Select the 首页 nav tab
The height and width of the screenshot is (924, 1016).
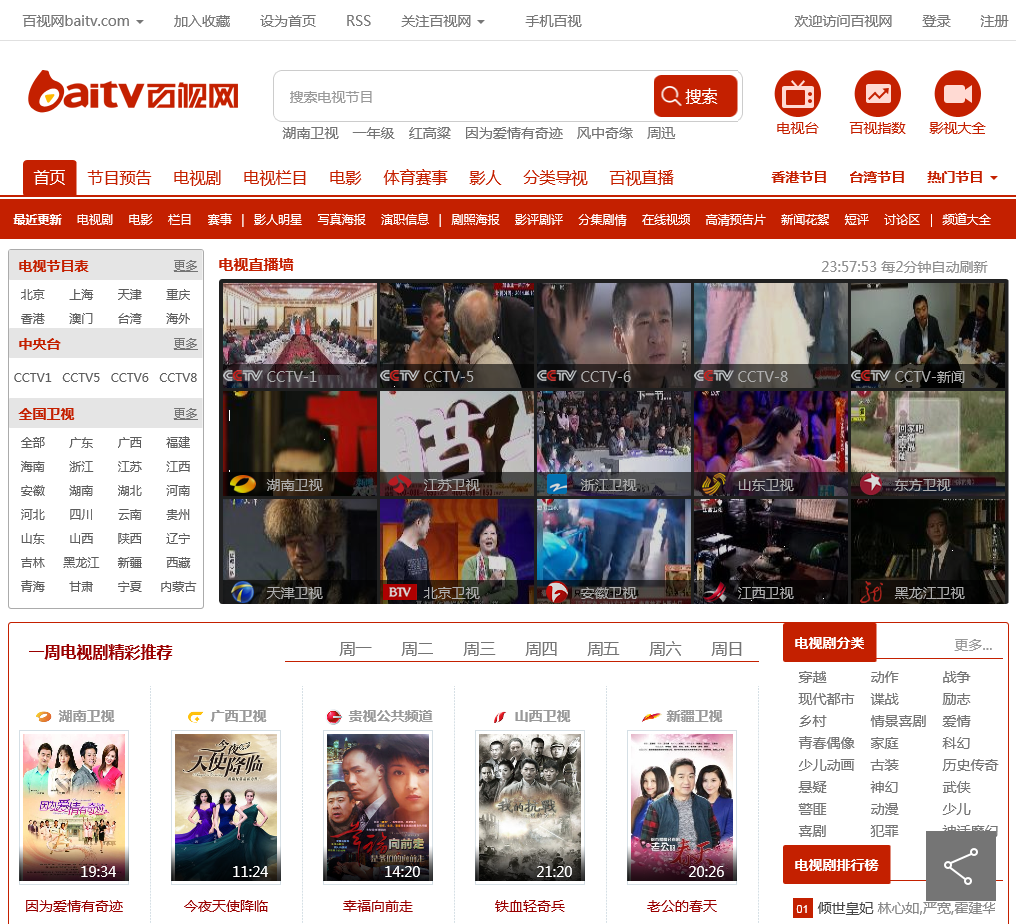coord(50,178)
